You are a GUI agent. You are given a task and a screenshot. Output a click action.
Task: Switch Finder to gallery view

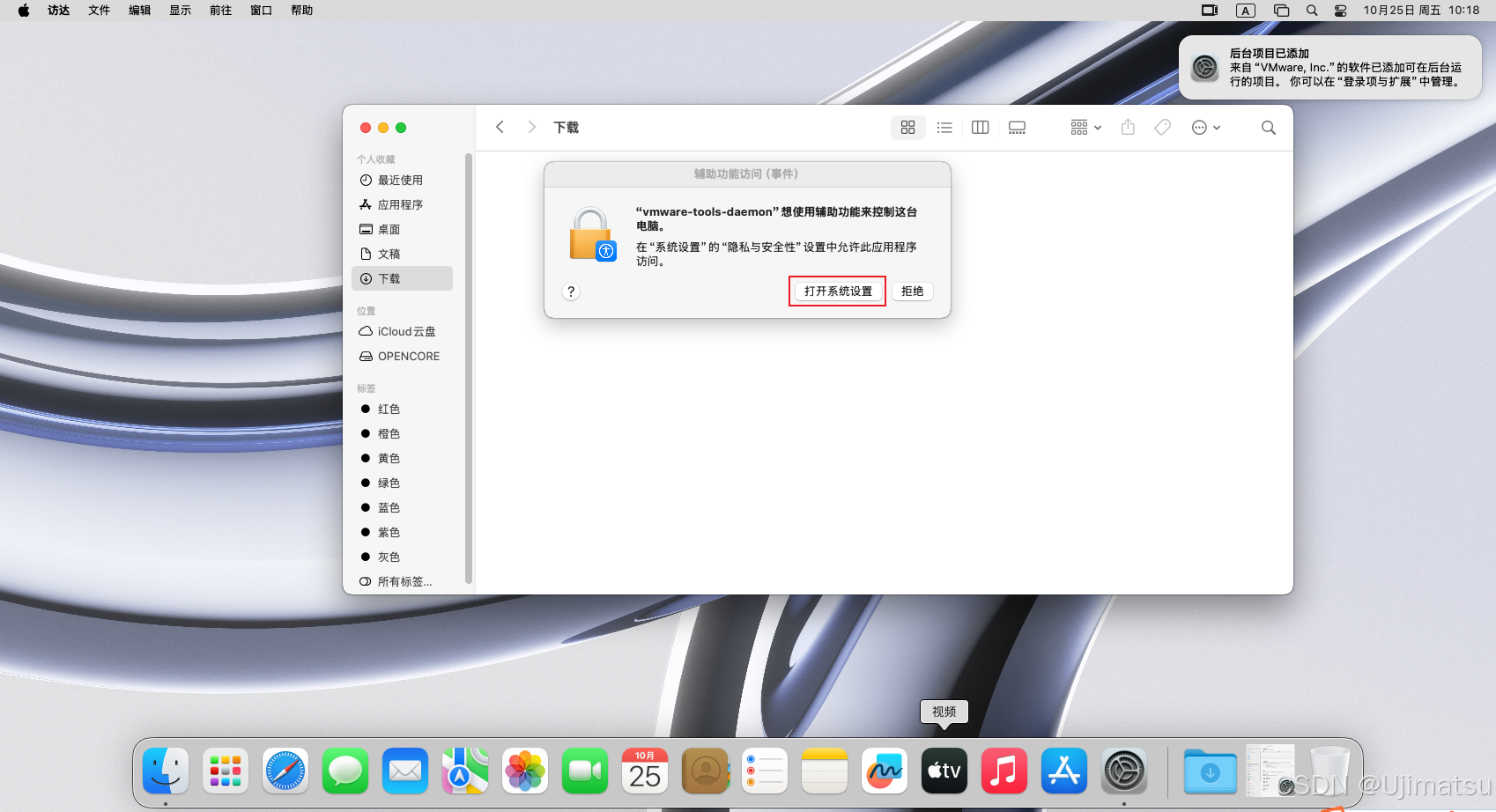pos(1017,128)
